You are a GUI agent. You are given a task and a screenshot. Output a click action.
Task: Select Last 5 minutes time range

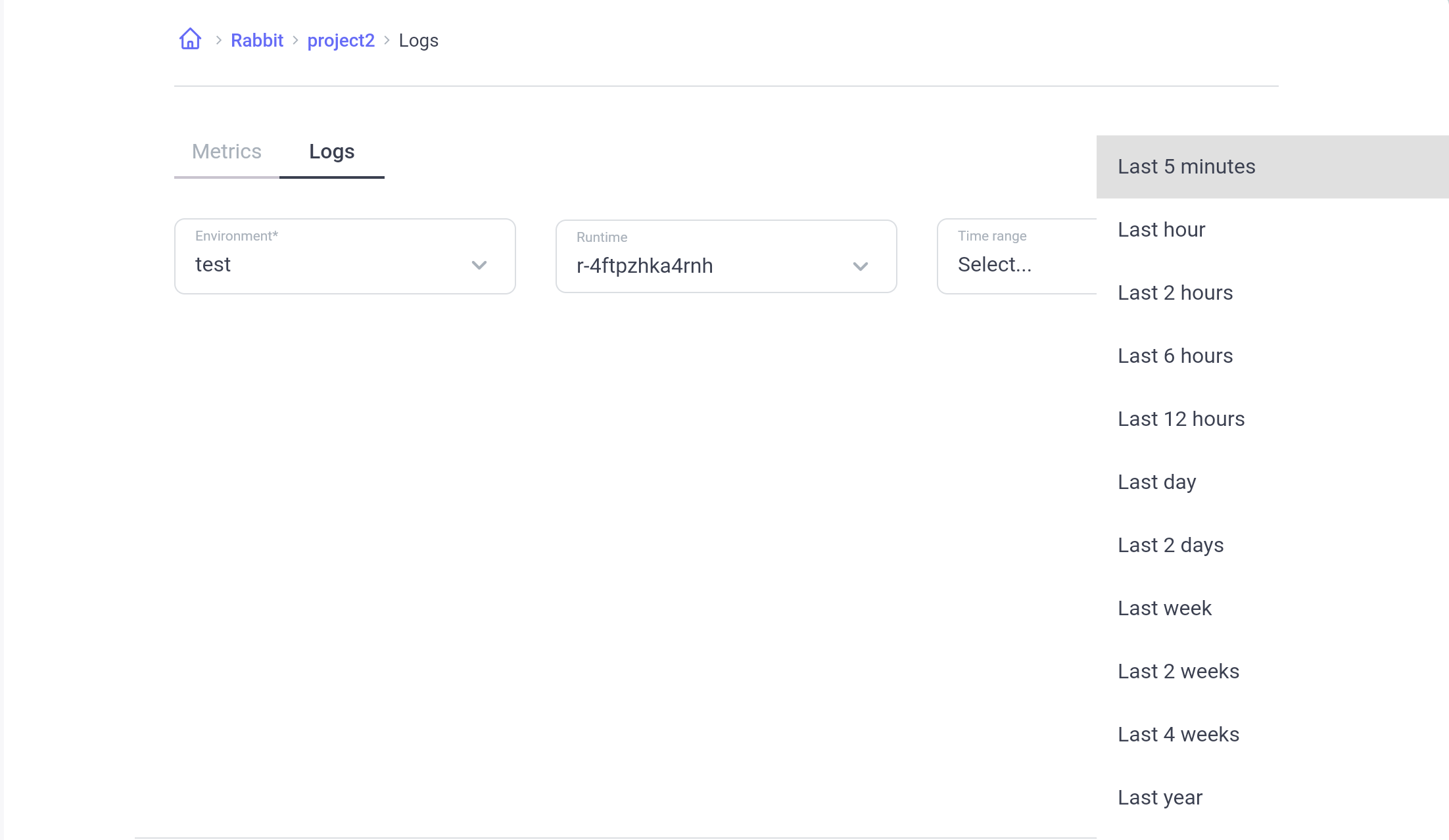pyautogui.click(x=1187, y=166)
